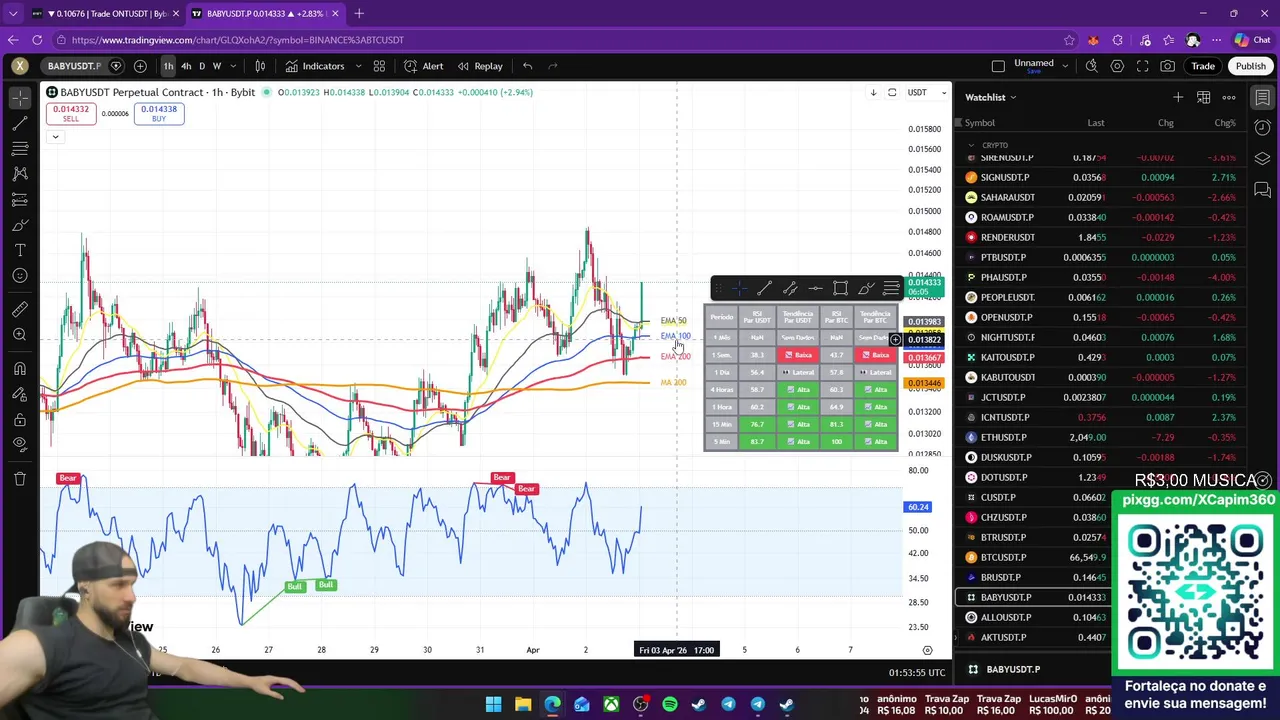Take a chart snapshot with camera icon
Viewport: 1280px width, 720px height.
tap(1167, 66)
